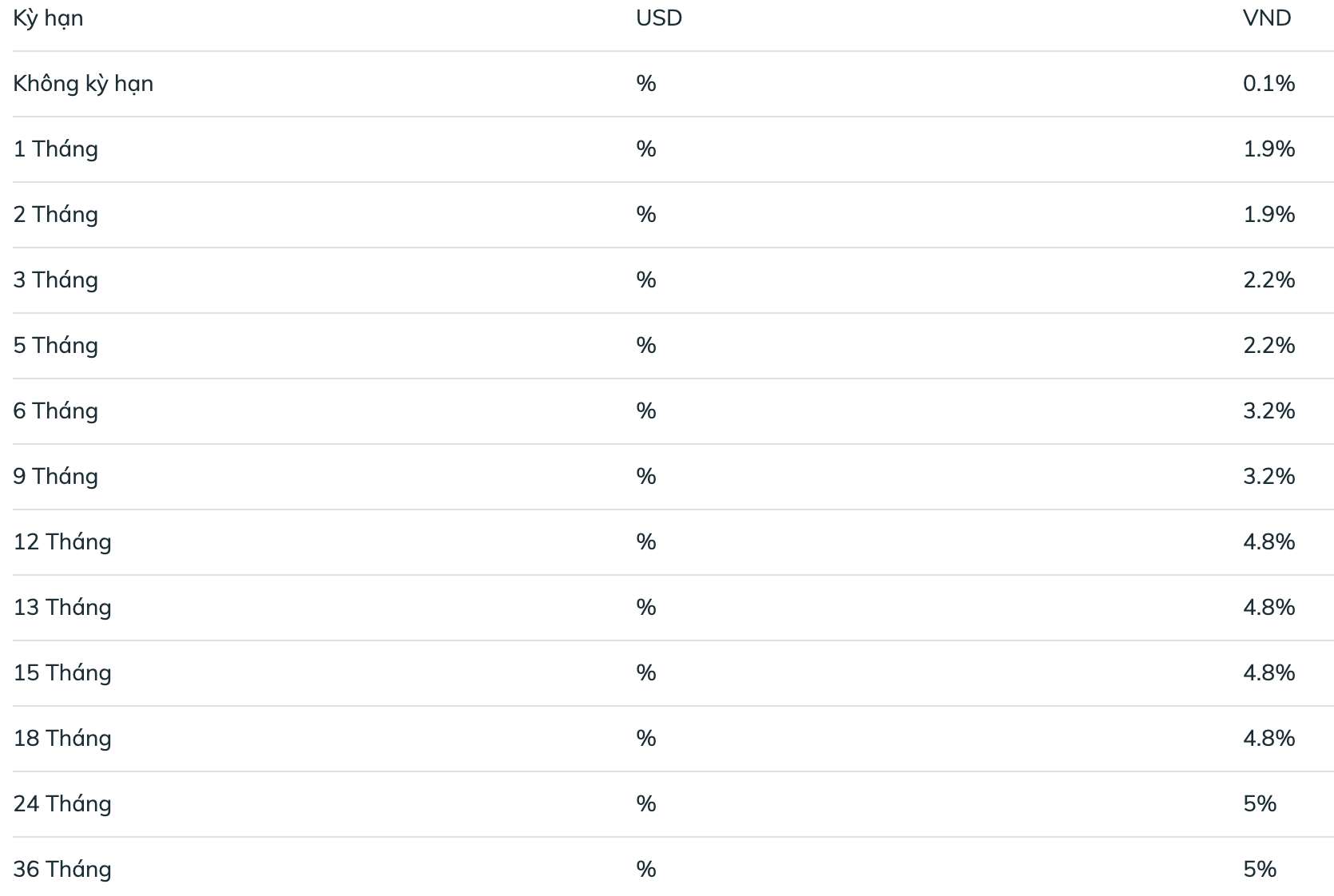Select the 1 Tháng term row

point(673,149)
